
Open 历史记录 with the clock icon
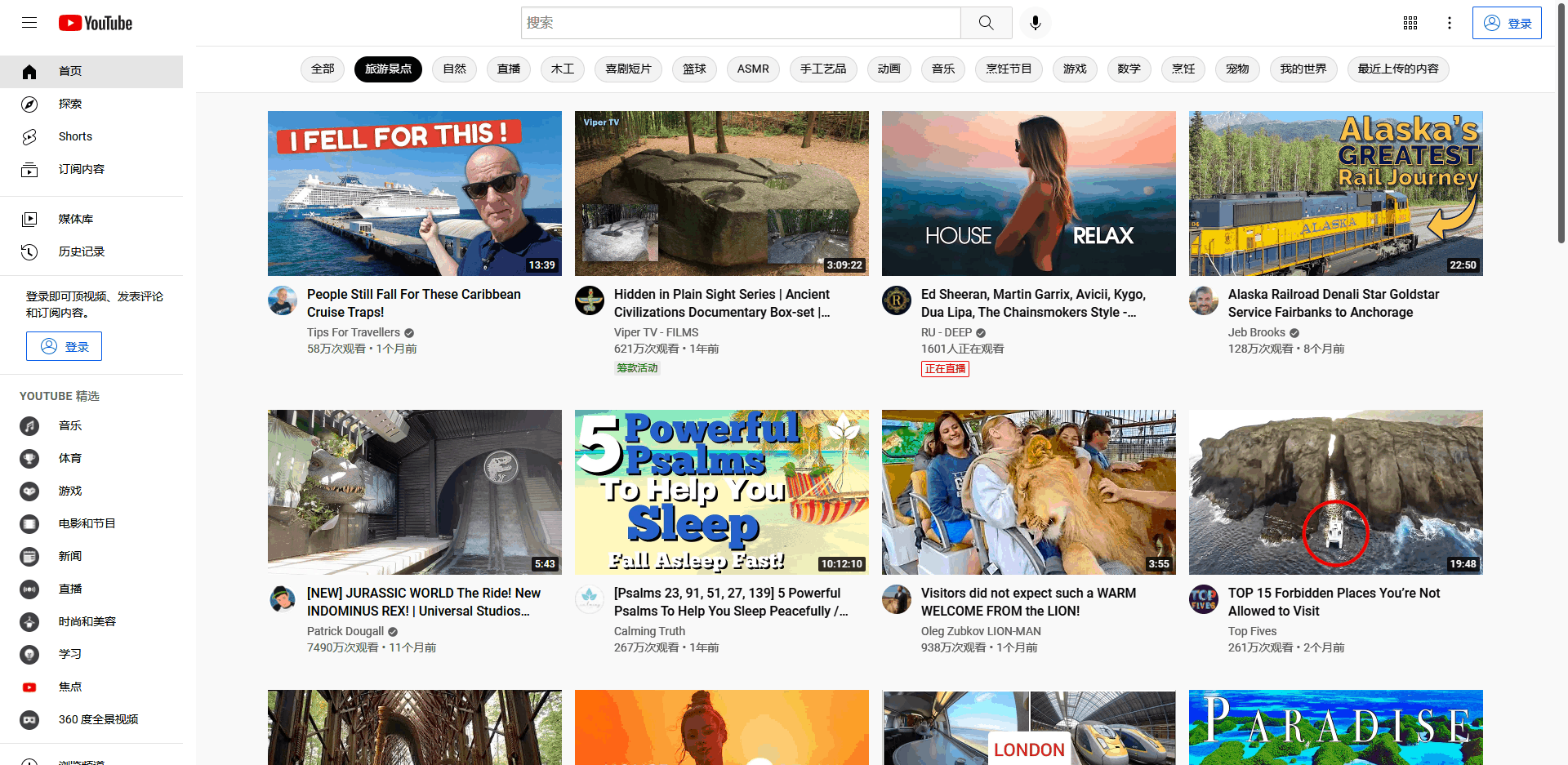(29, 251)
